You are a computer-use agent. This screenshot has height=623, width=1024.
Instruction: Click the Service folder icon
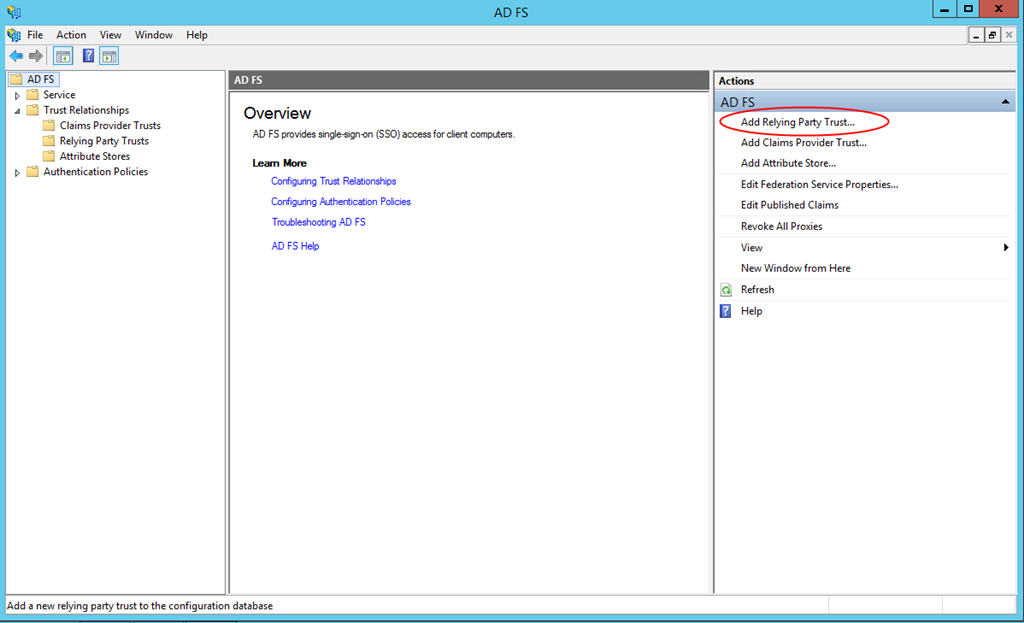click(x=33, y=95)
